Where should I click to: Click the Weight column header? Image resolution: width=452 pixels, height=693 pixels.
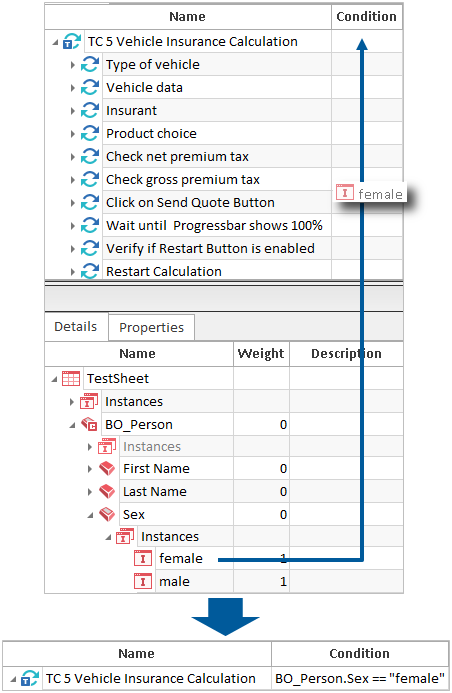click(261, 354)
